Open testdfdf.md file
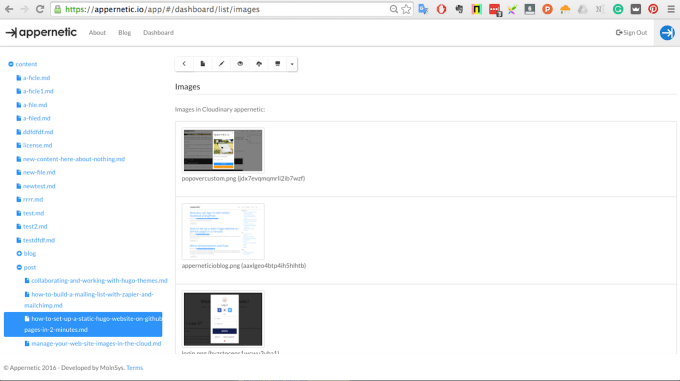The height and width of the screenshot is (381, 680). point(39,240)
